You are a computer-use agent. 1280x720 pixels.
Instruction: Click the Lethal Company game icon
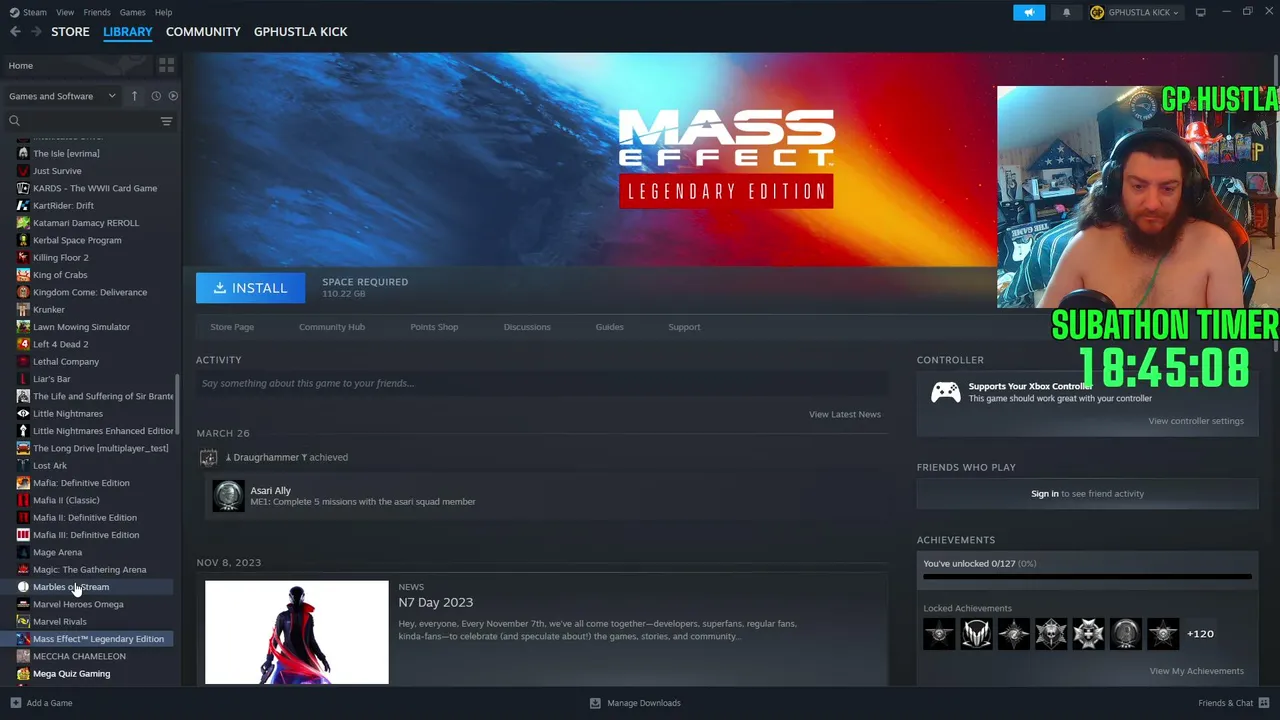point(23,361)
